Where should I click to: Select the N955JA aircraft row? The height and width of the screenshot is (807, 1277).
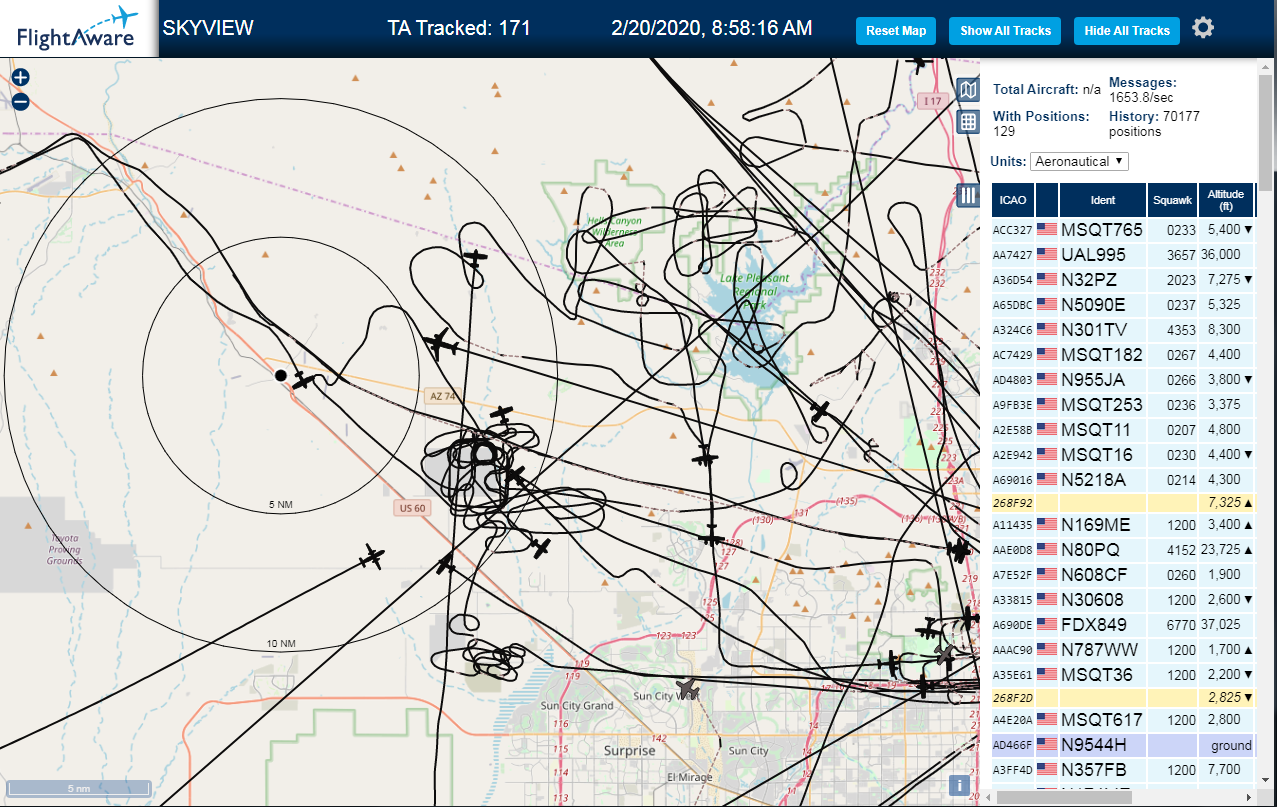pos(1123,379)
